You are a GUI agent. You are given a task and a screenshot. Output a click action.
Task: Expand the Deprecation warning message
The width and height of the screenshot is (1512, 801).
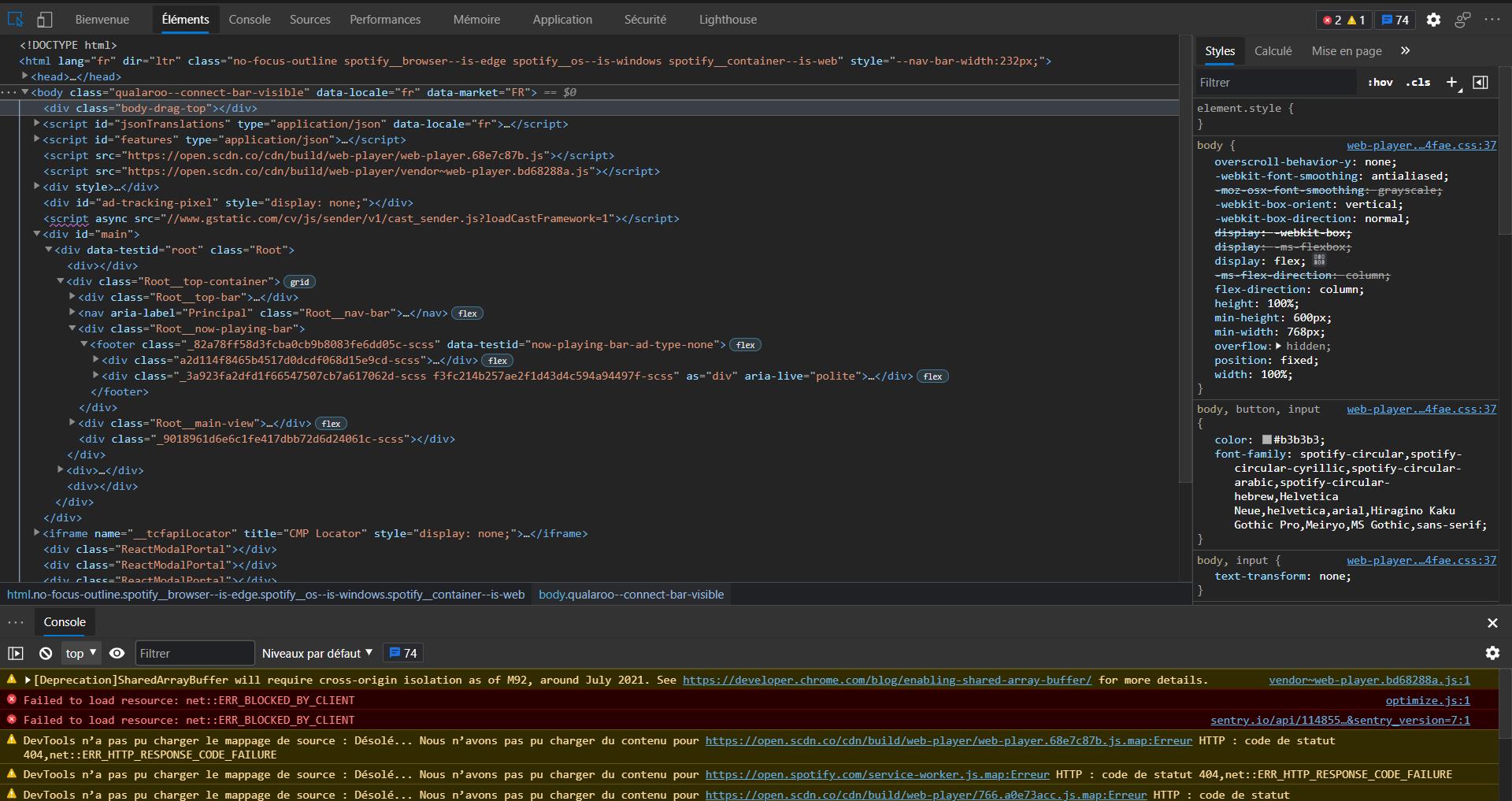click(x=28, y=680)
